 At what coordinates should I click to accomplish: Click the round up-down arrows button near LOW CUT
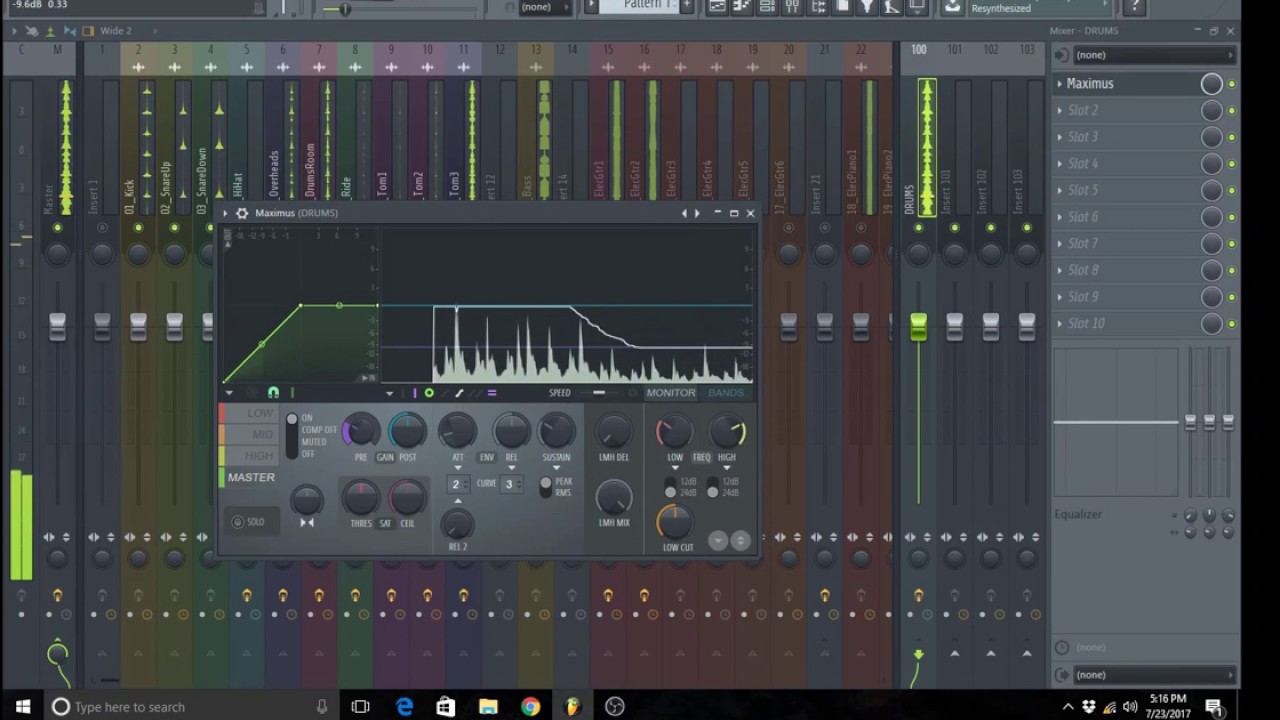tap(740, 541)
